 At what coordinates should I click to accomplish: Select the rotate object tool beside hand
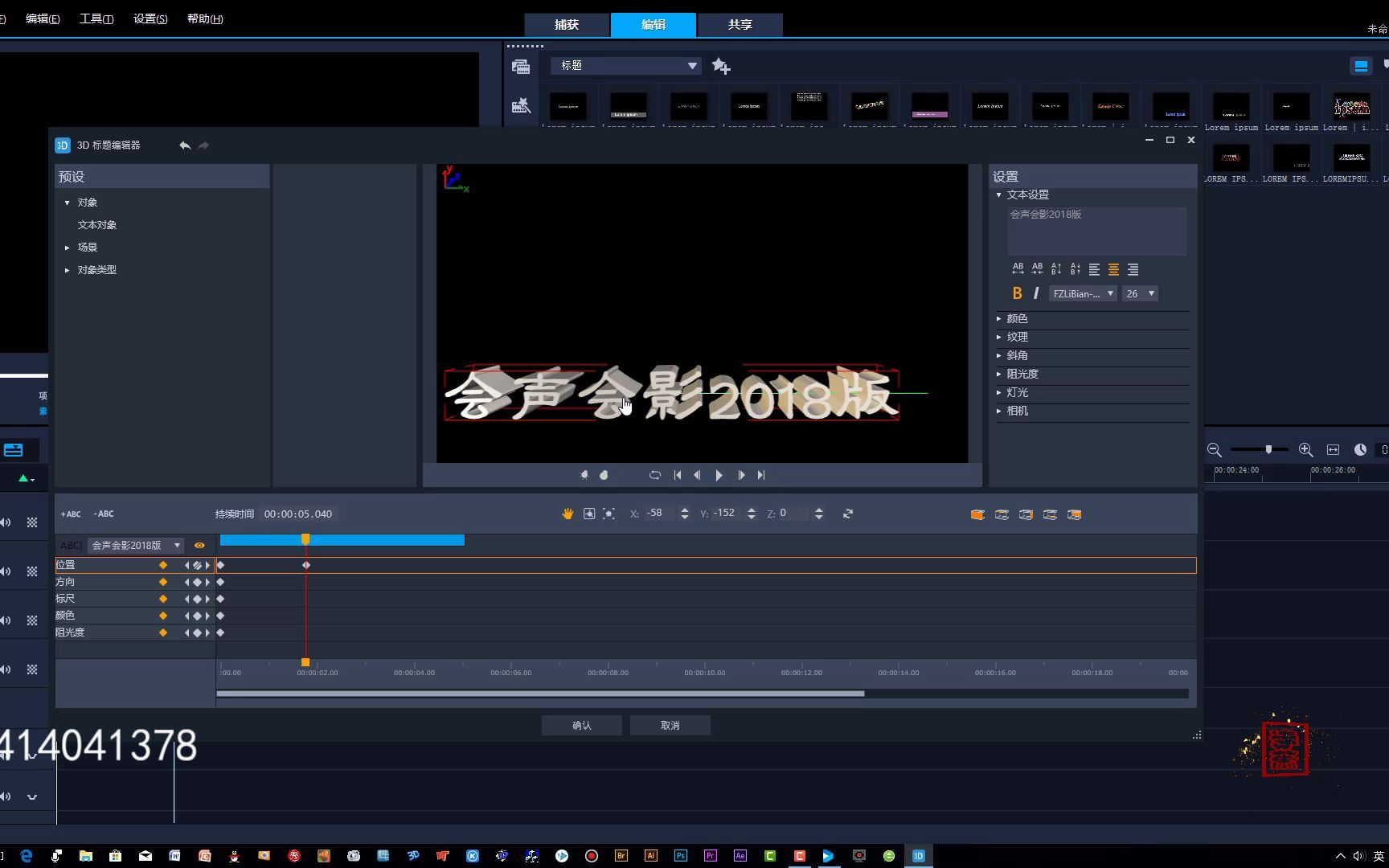point(589,514)
